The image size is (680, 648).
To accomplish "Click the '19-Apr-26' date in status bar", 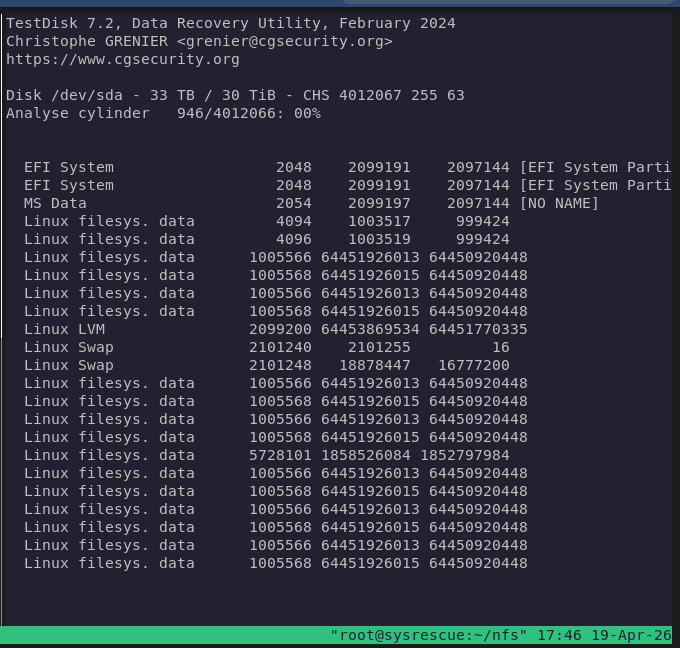I will (x=631, y=635).
